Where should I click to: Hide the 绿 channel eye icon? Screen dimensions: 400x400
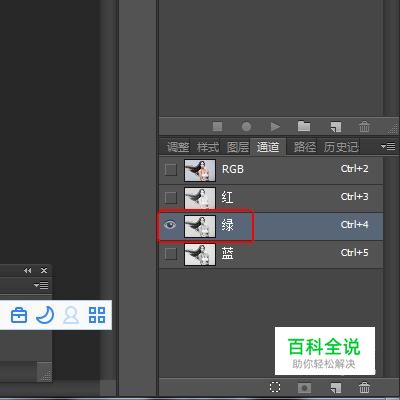(170, 225)
